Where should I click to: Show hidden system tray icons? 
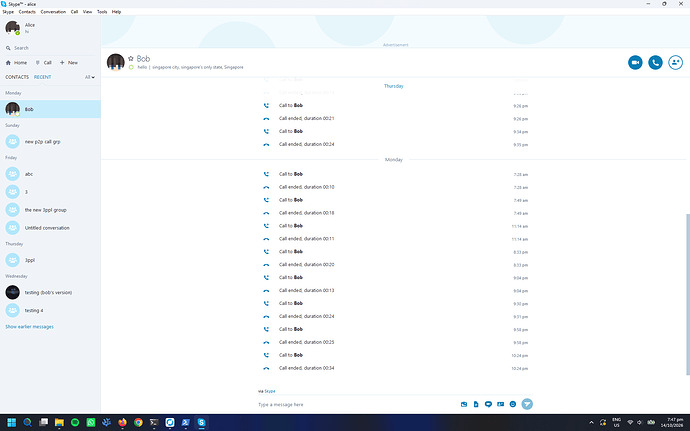pos(591,423)
